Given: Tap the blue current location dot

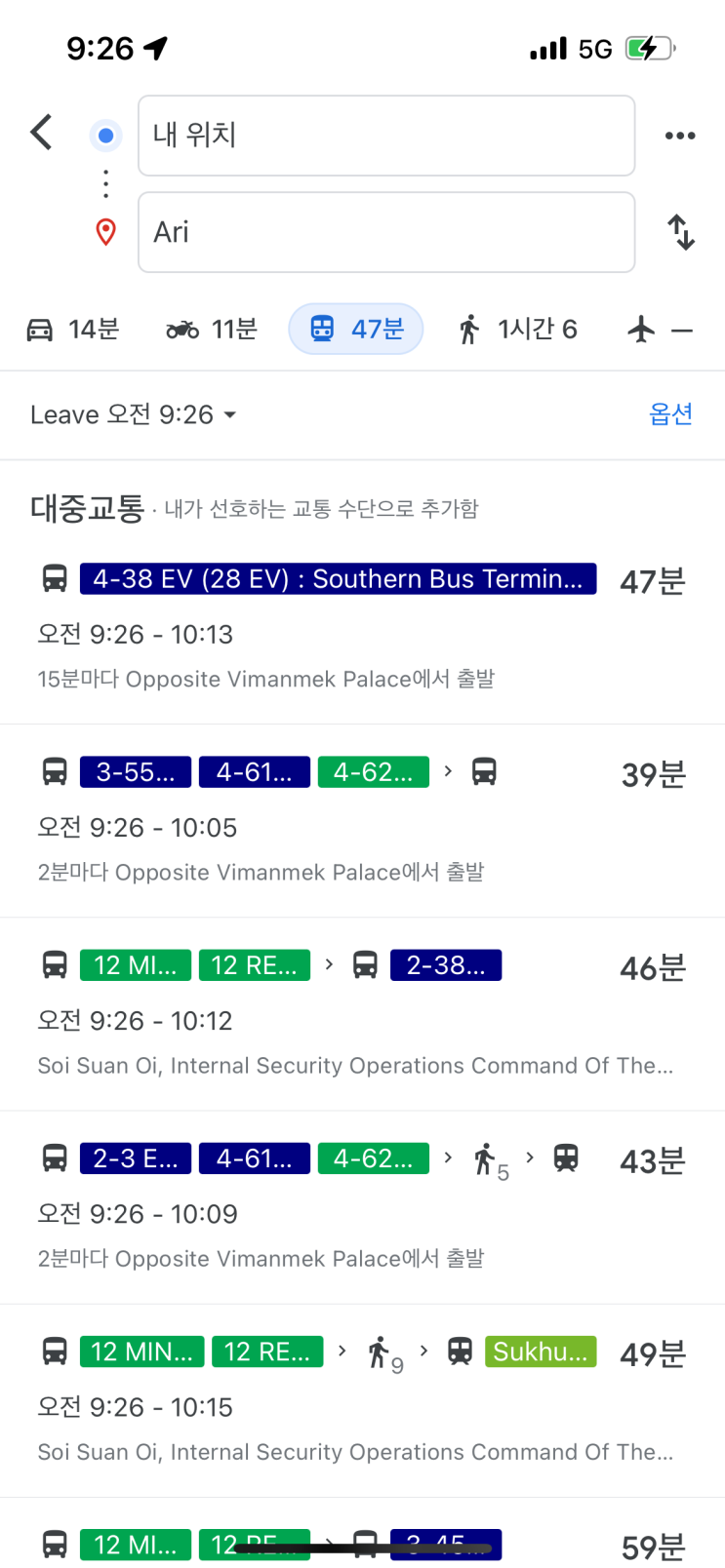Looking at the screenshot, I should (105, 136).
